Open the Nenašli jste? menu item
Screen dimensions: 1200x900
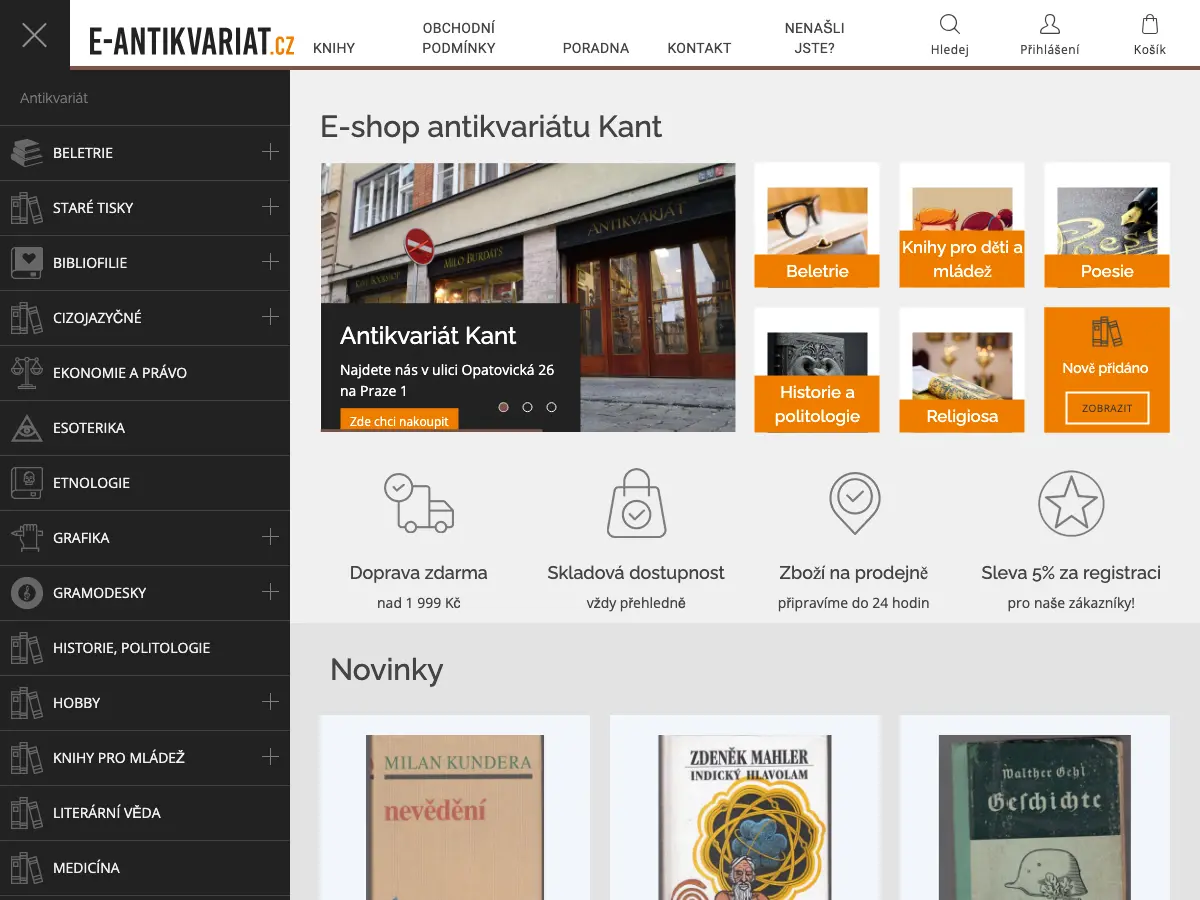[x=815, y=38]
